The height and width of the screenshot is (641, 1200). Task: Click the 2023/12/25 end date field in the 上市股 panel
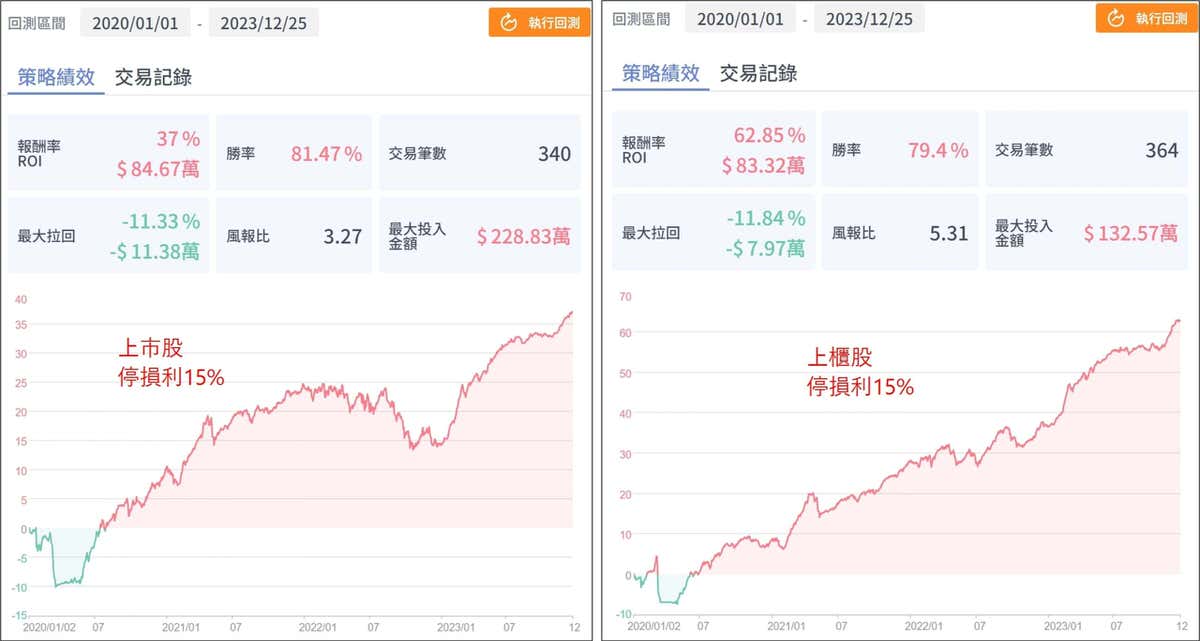pyautogui.click(x=264, y=22)
